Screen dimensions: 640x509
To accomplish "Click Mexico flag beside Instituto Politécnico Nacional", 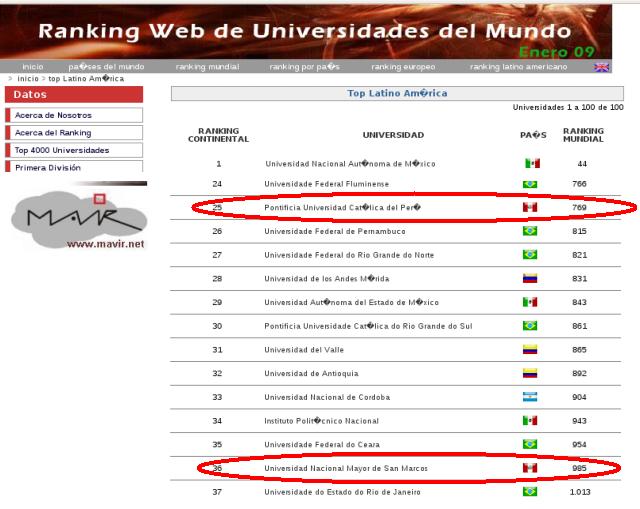I will (530, 420).
